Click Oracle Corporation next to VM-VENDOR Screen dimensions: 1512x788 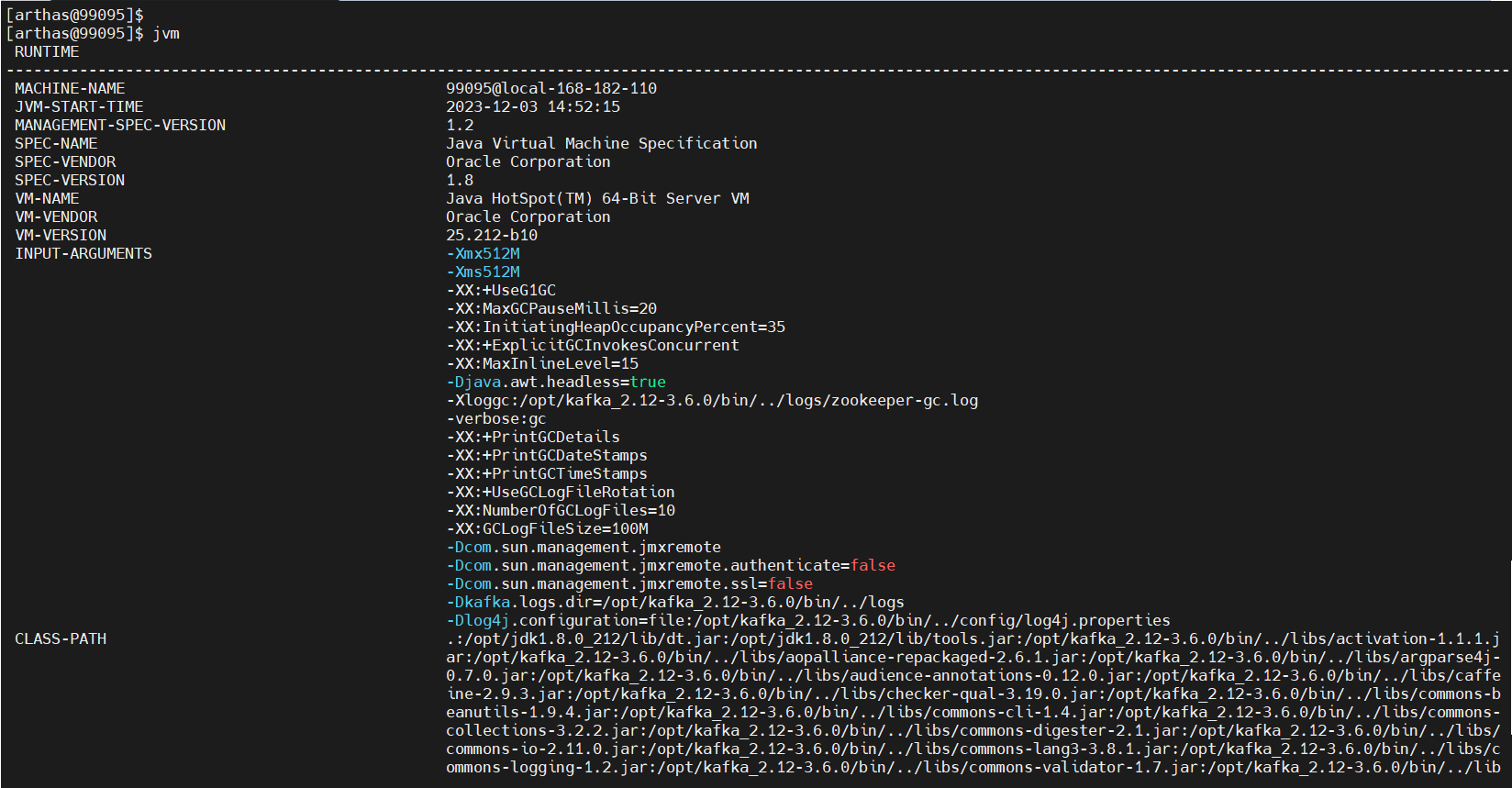(x=528, y=217)
